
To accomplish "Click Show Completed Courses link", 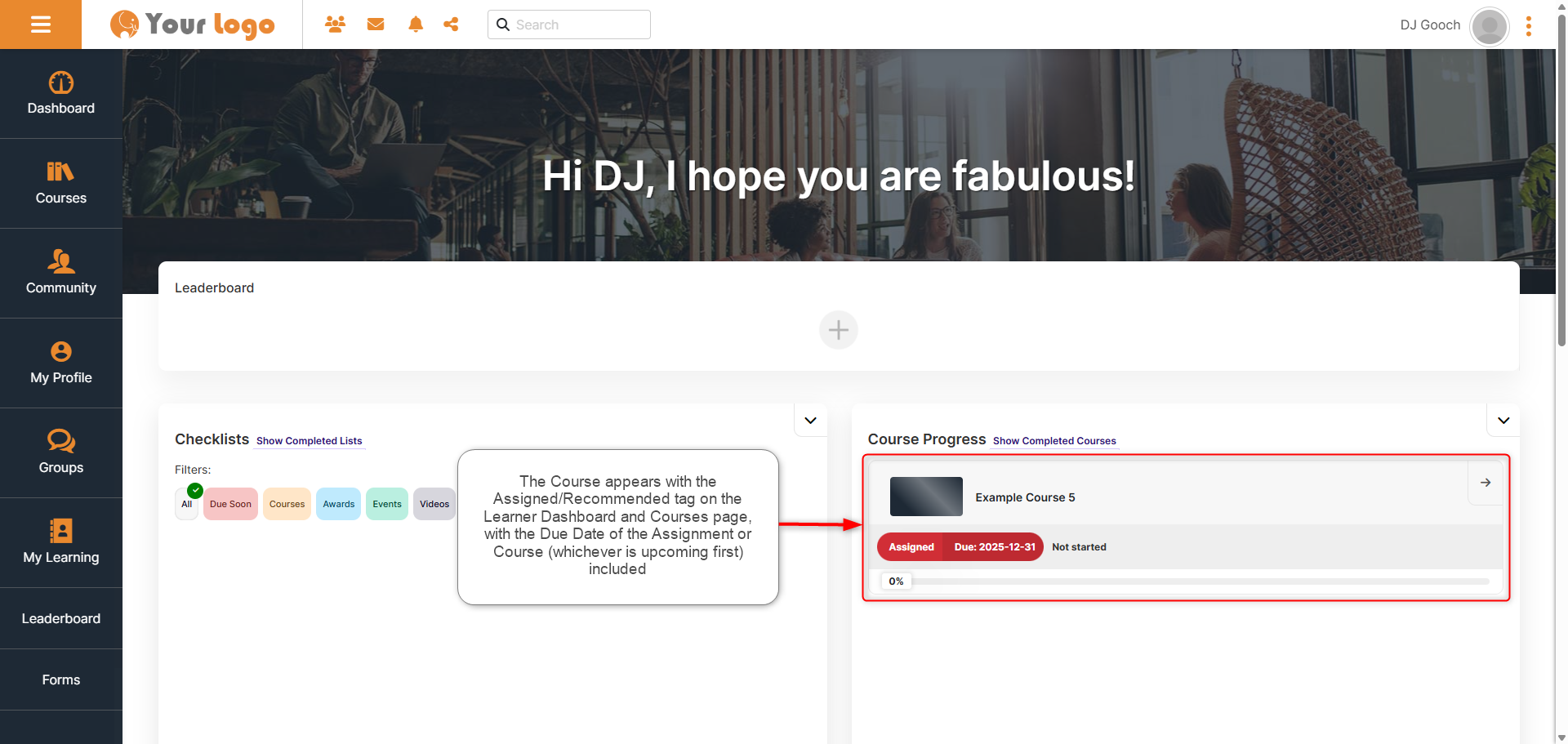I will [x=1053, y=441].
